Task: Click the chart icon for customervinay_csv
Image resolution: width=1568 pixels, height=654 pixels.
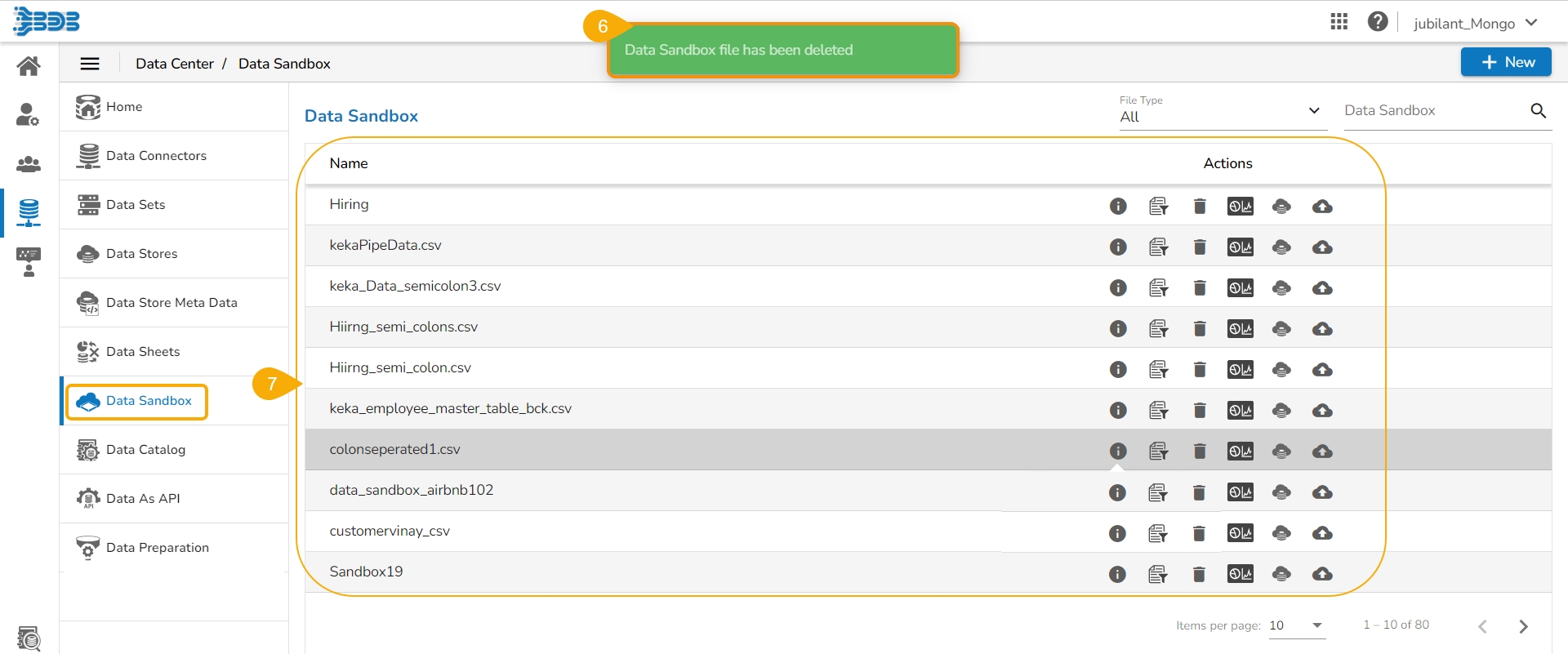Action: [x=1241, y=533]
